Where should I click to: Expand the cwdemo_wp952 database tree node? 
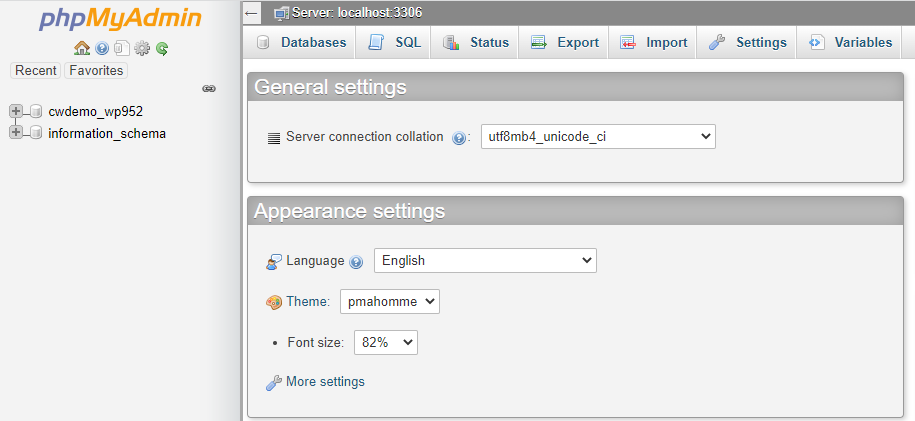click(16, 111)
